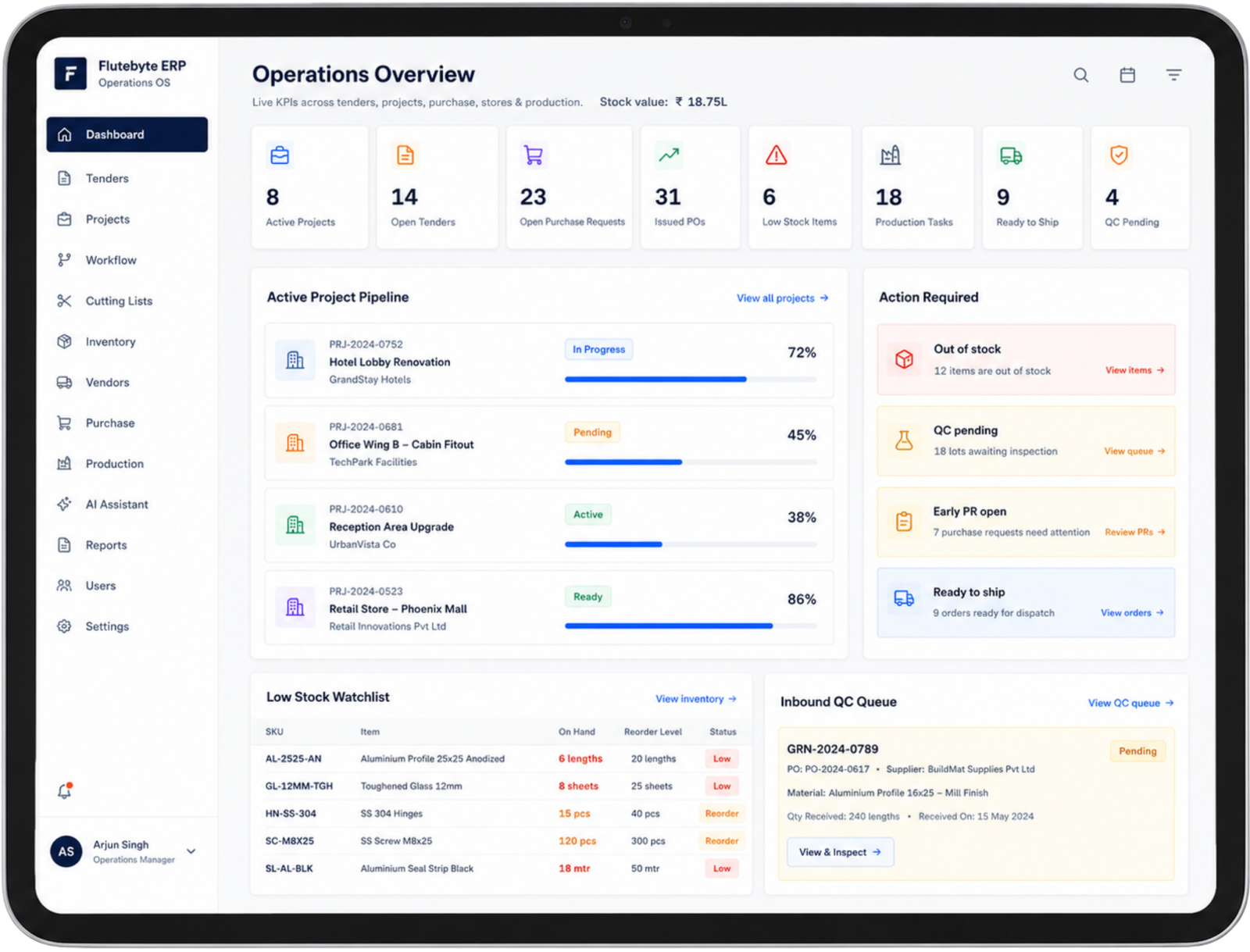Click the Reorder status for HN-SS-304
1250x952 pixels.
(722, 814)
